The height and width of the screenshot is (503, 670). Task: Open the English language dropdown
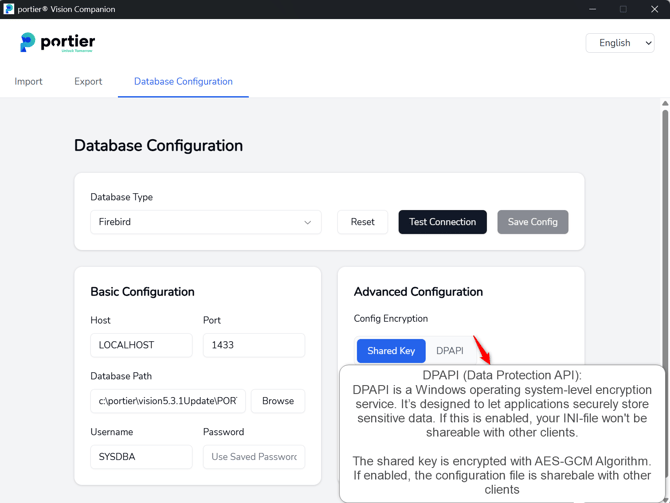point(620,43)
